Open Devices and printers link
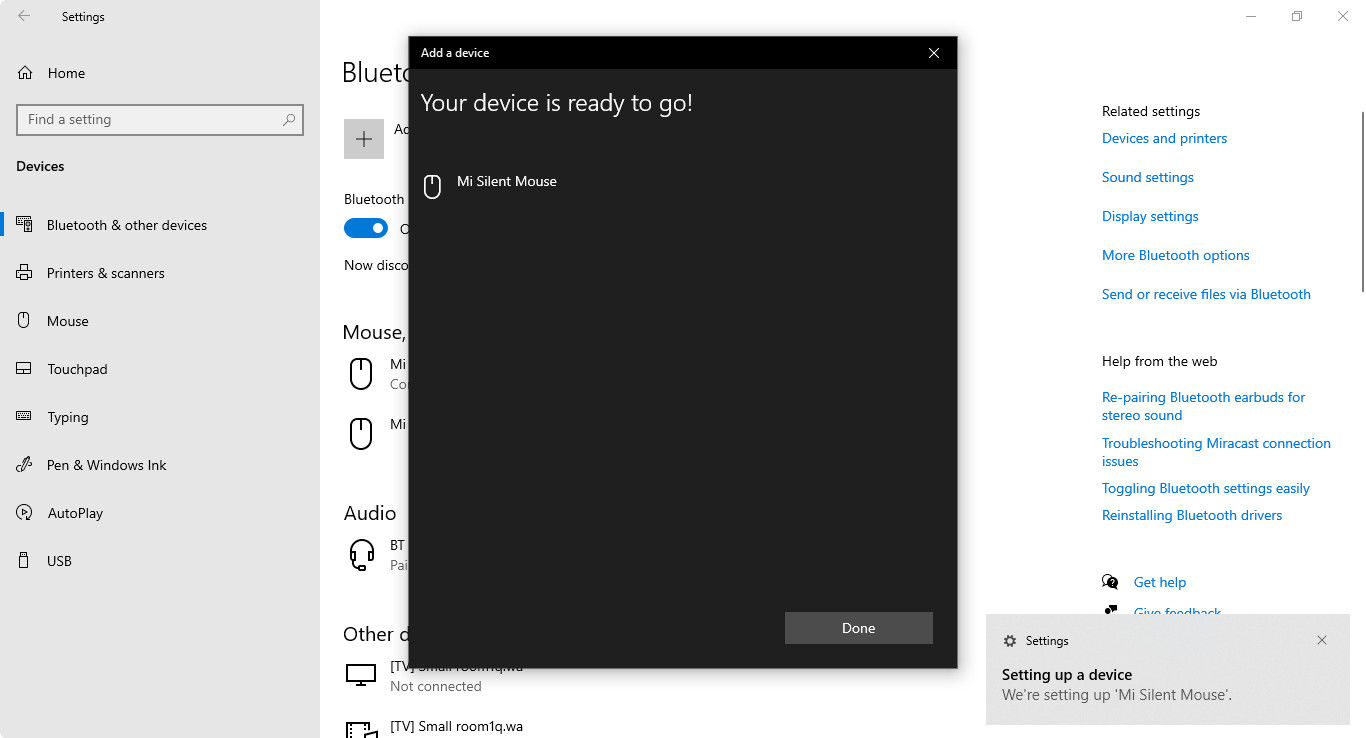 pos(1164,138)
